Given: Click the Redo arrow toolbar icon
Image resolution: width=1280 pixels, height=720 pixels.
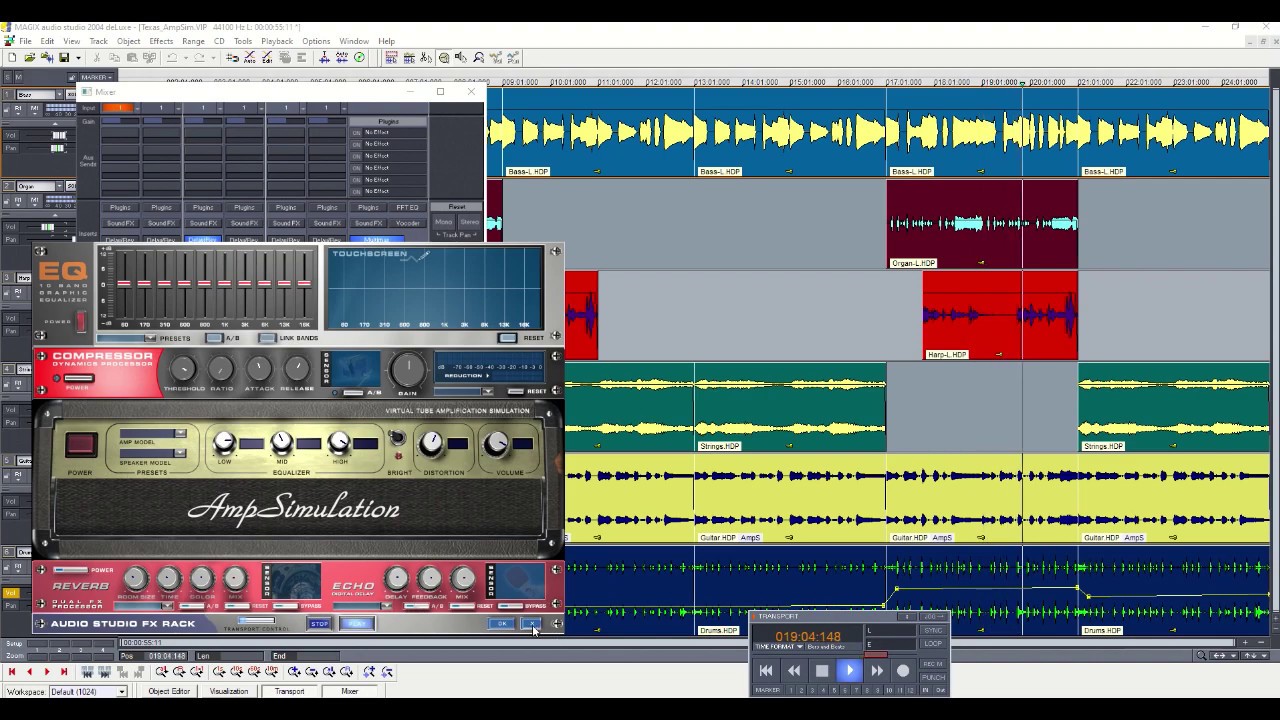Looking at the screenshot, I should (x=199, y=58).
